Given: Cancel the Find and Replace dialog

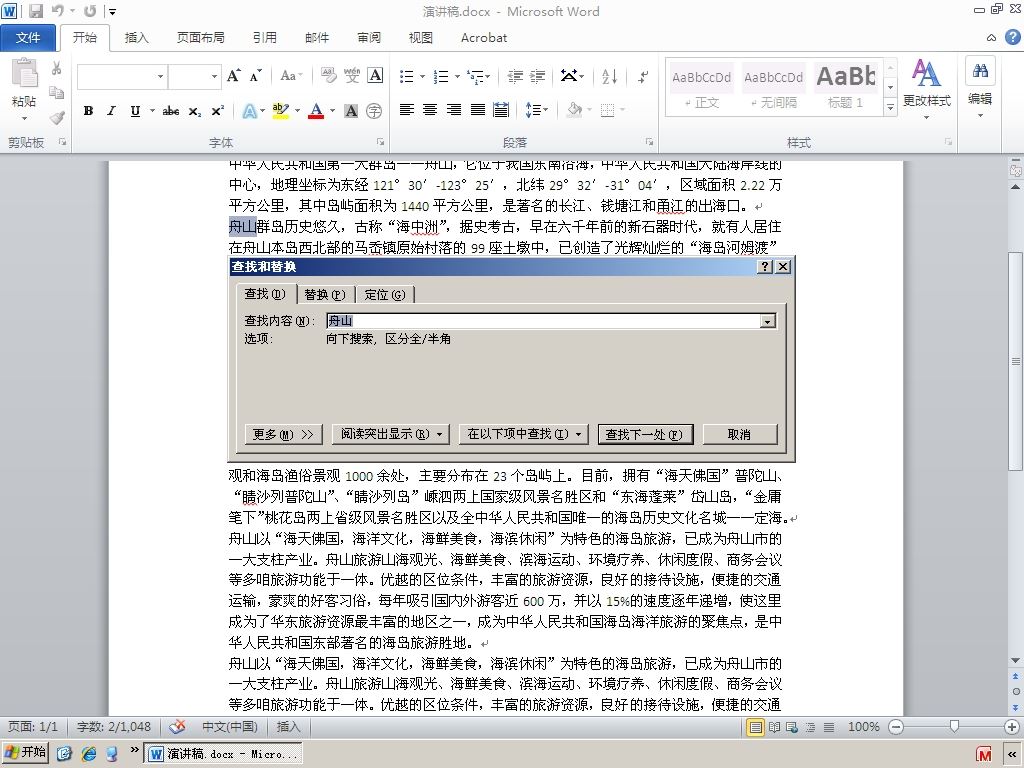Looking at the screenshot, I should point(739,434).
